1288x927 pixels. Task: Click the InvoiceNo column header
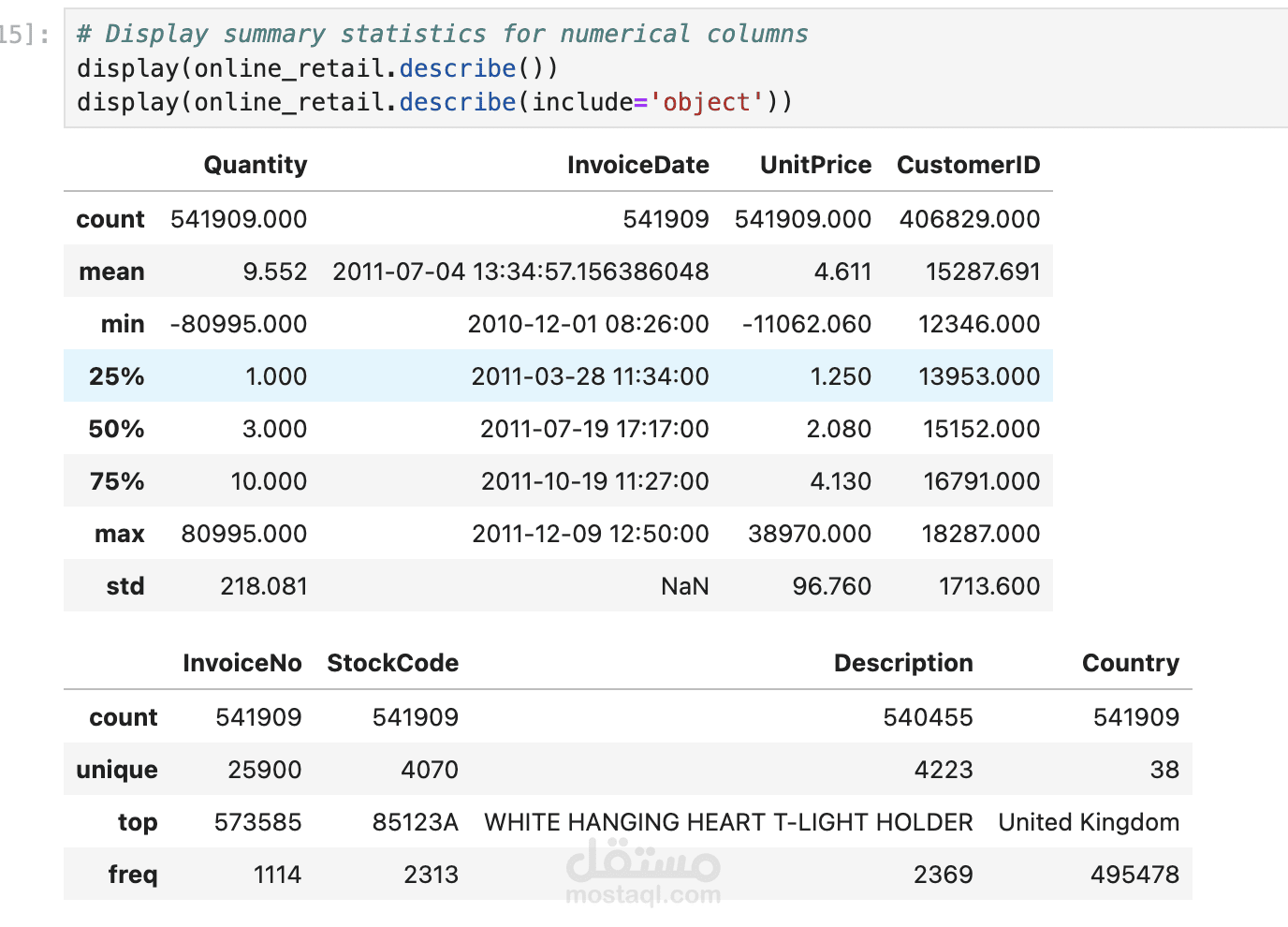point(241,664)
